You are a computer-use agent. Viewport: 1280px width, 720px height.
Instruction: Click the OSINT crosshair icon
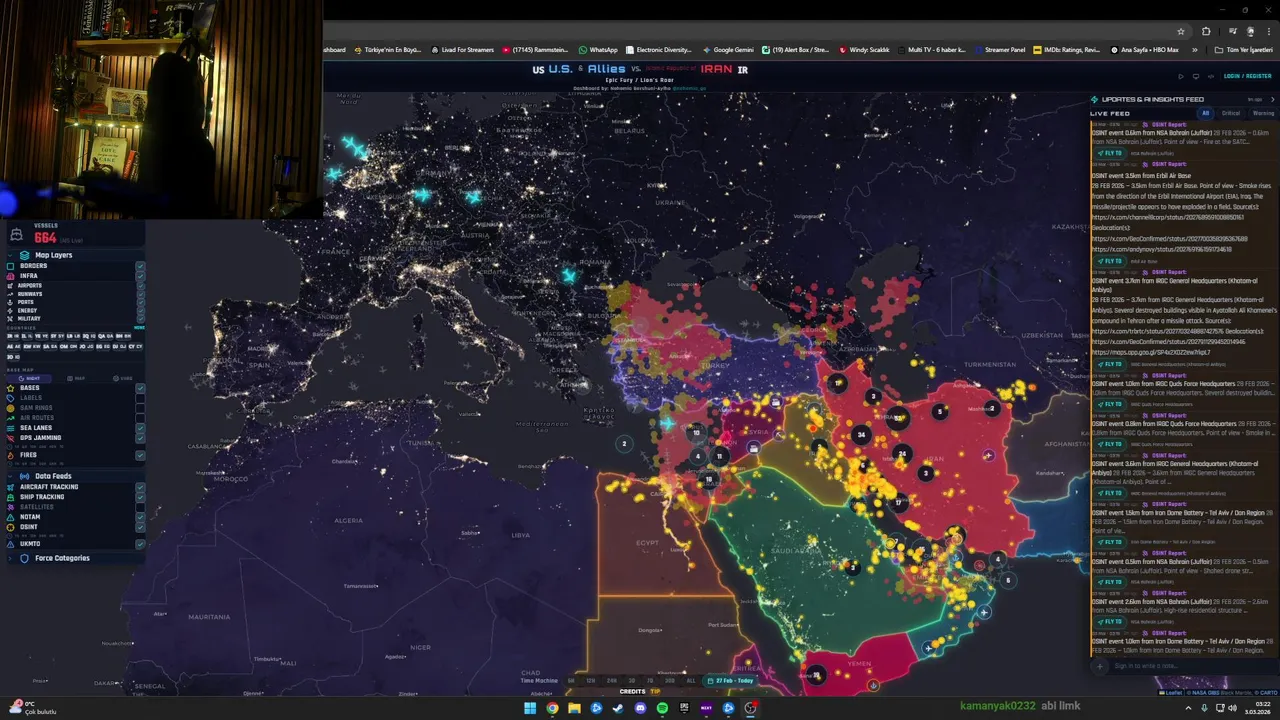(11, 527)
